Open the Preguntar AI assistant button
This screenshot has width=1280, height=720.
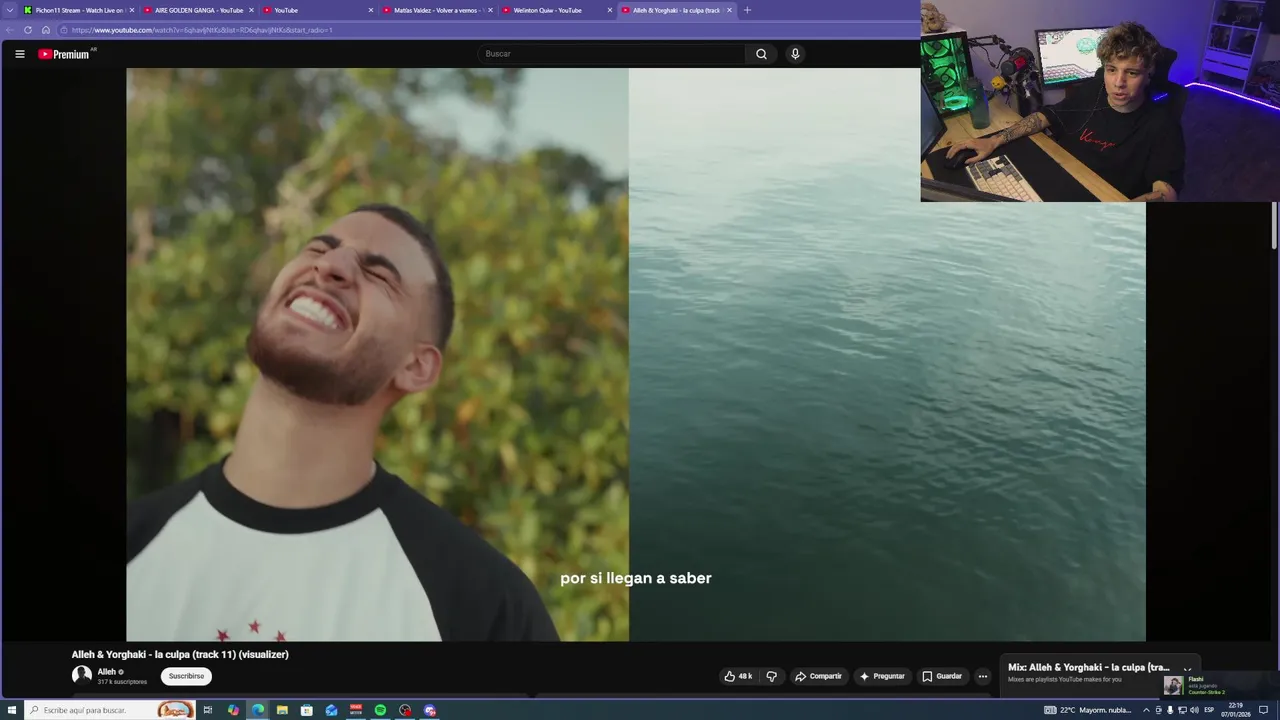[x=882, y=676]
